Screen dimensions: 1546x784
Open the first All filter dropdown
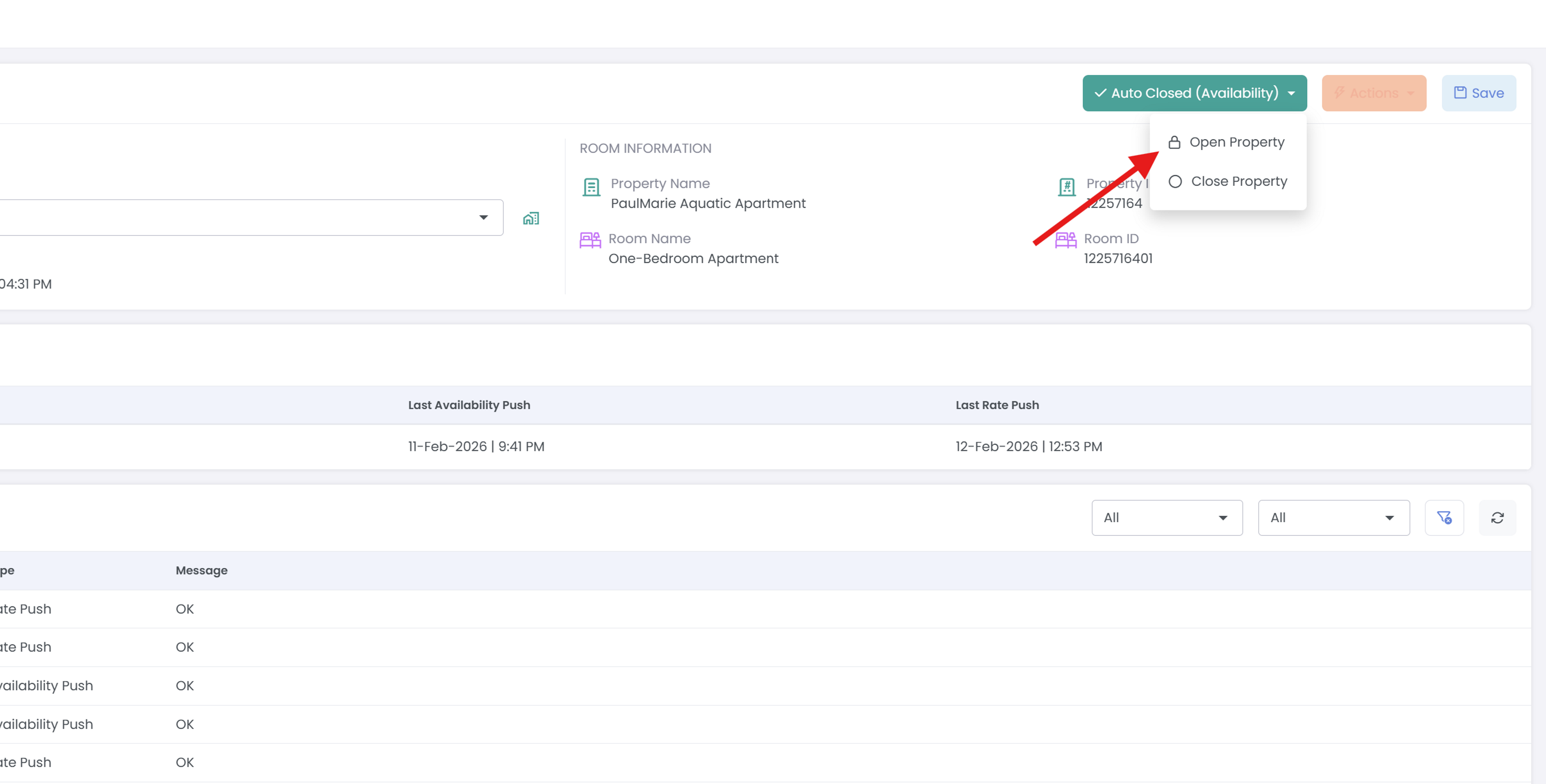[1167, 518]
